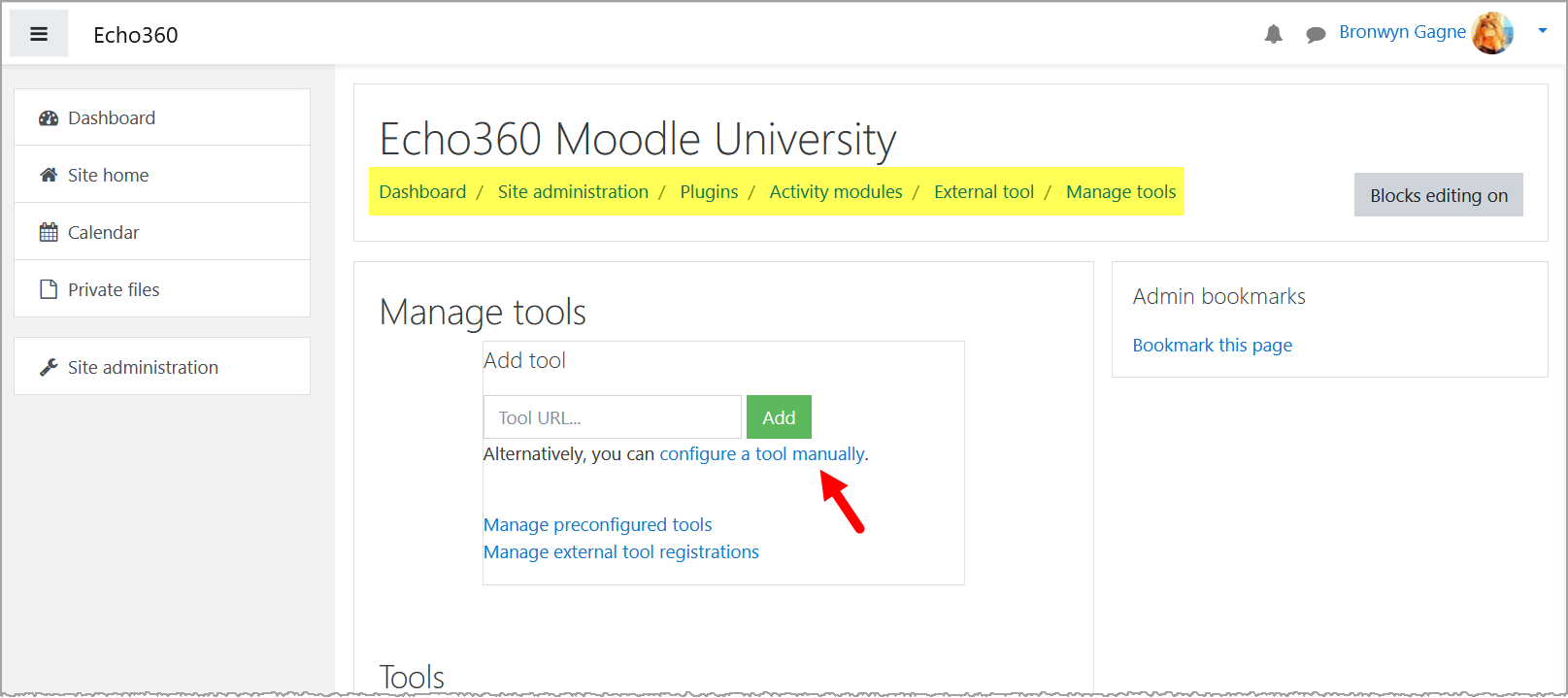The height and width of the screenshot is (698, 1568).
Task: Open Manage external tool registrations link
Action: click(621, 552)
